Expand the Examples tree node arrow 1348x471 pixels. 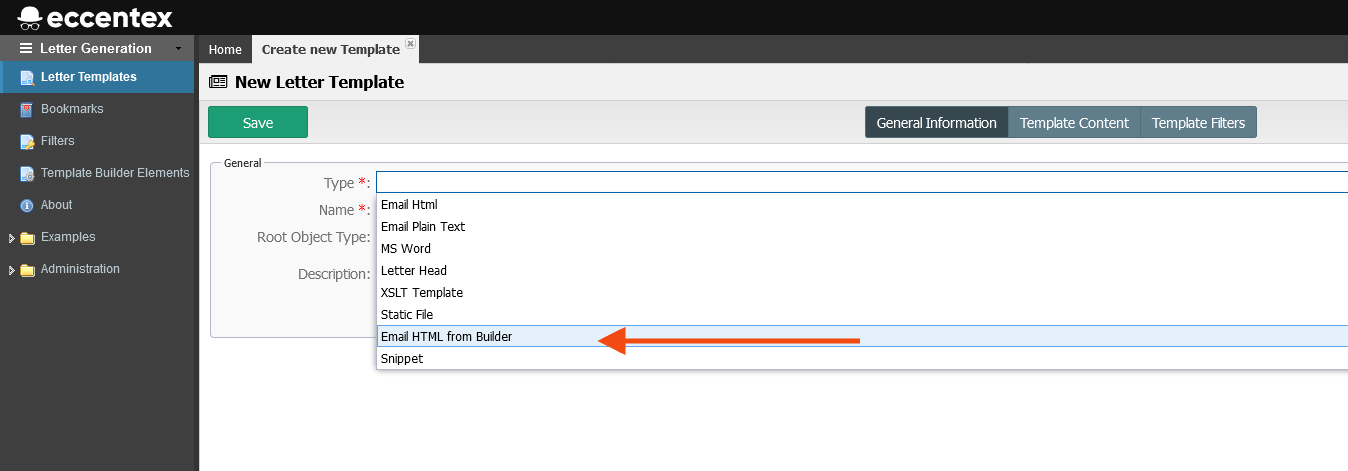11,238
